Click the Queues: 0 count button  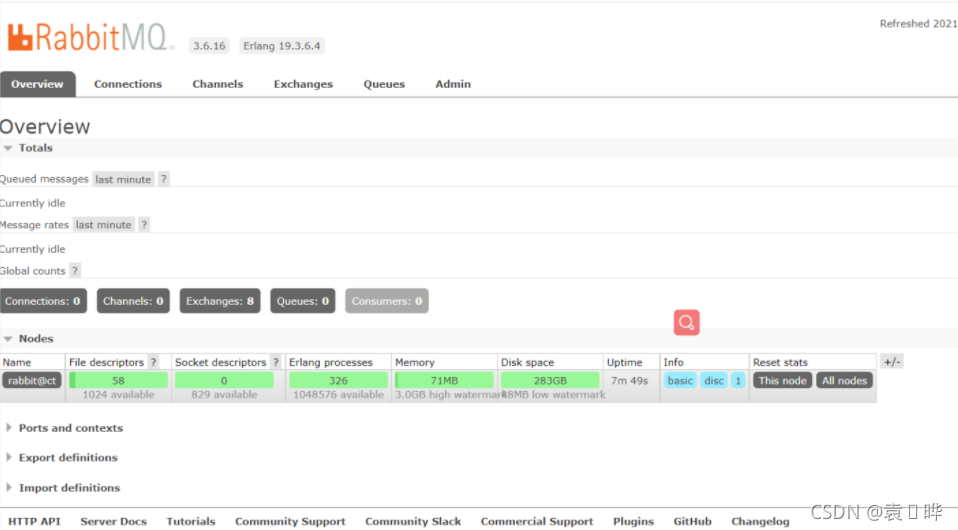(x=302, y=301)
